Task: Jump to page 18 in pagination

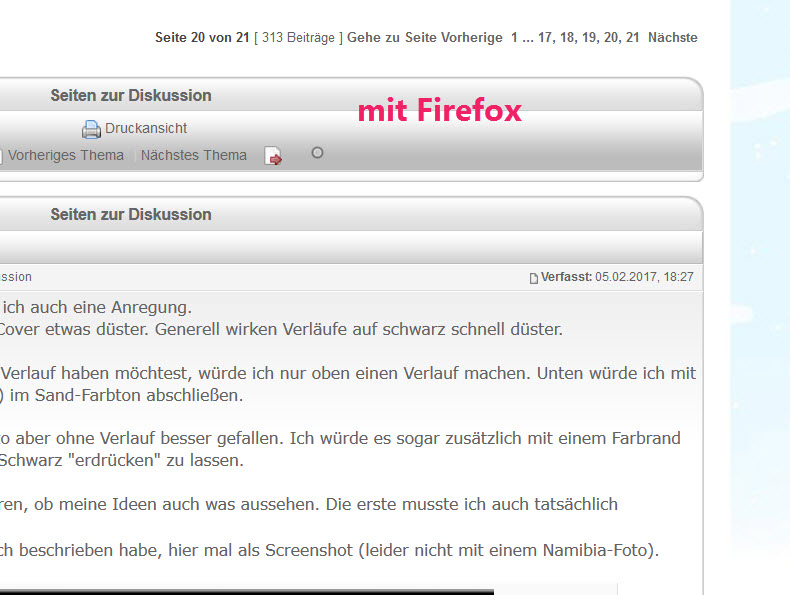Action: point(567,38)
